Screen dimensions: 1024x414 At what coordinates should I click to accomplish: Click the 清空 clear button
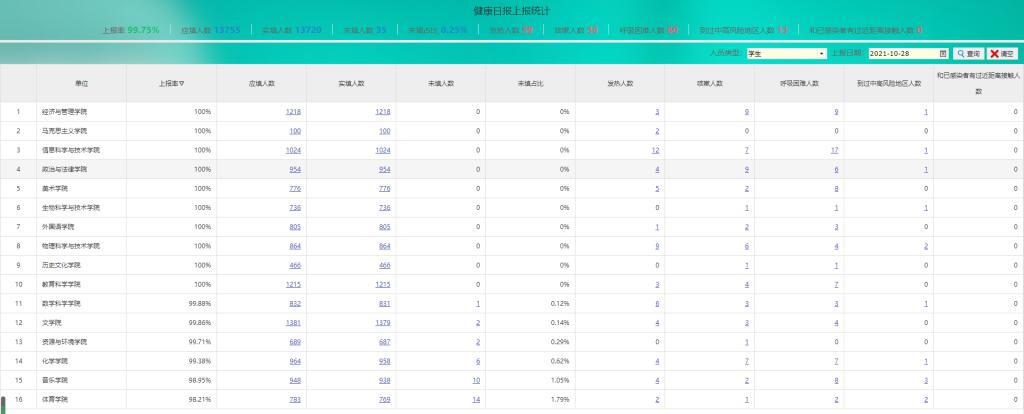click(x=1003, y=53)
